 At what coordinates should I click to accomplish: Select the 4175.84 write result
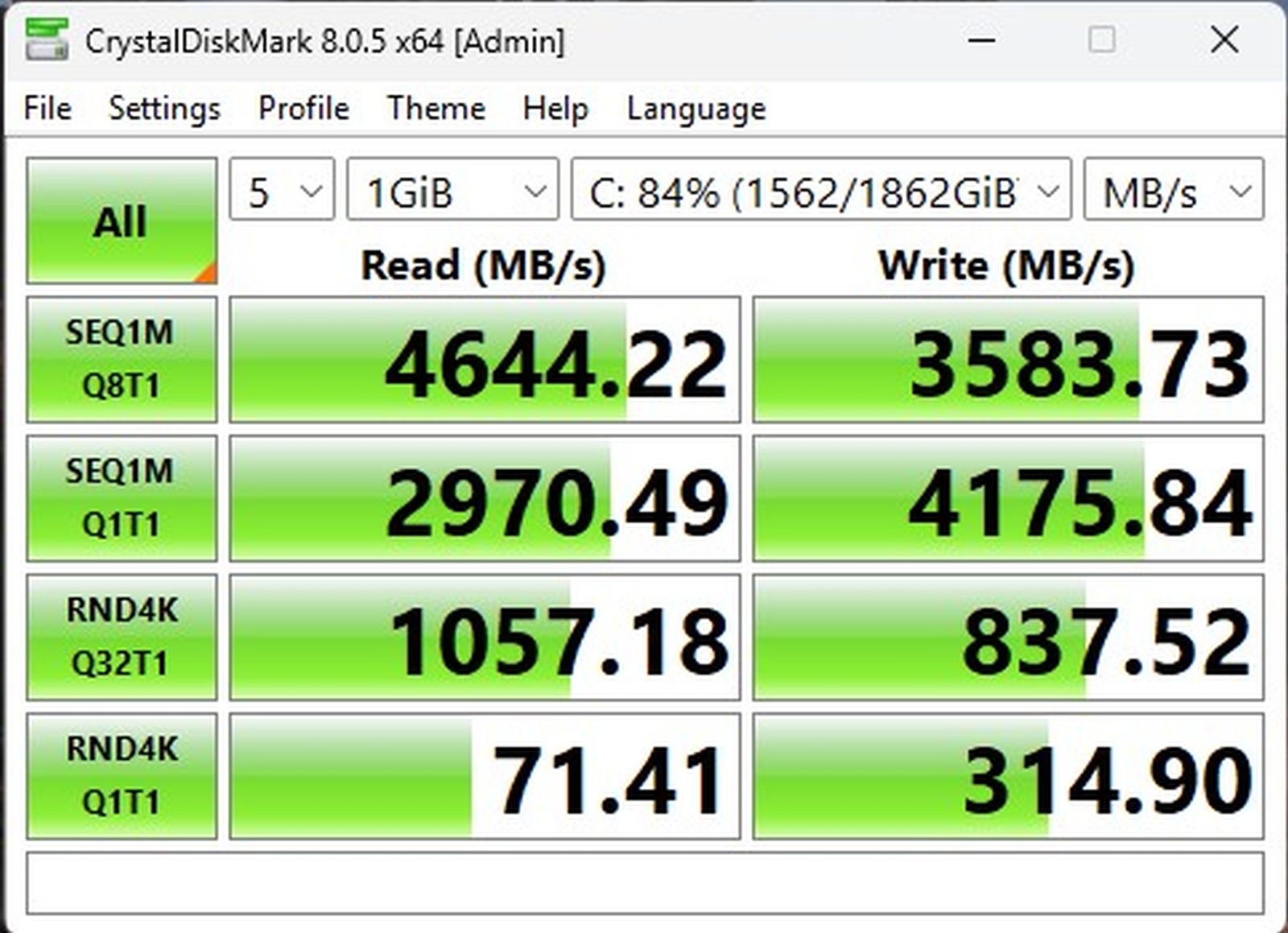(x=1009, y=498)
